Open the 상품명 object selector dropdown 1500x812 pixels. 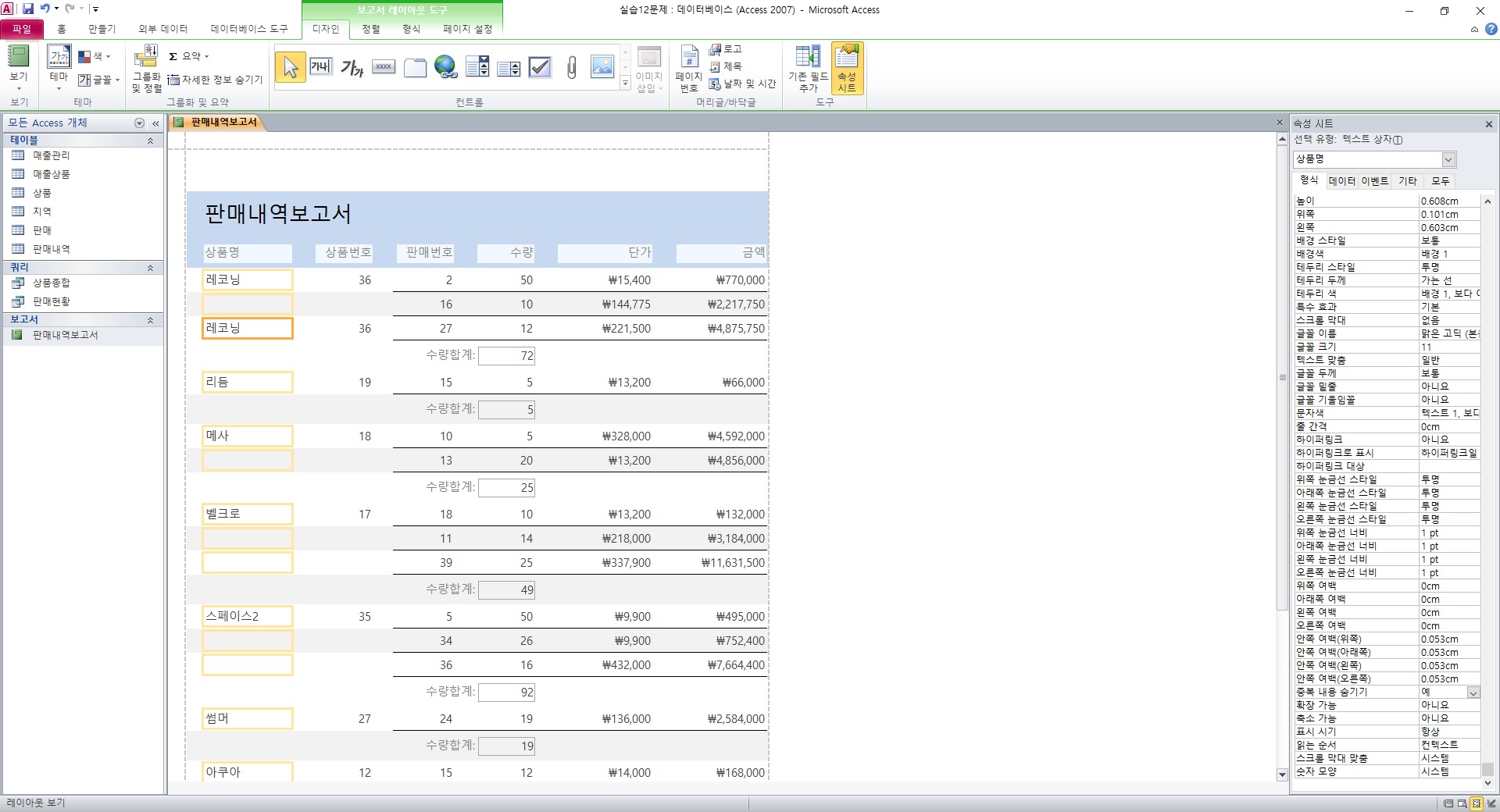[x=1448, y=160]
